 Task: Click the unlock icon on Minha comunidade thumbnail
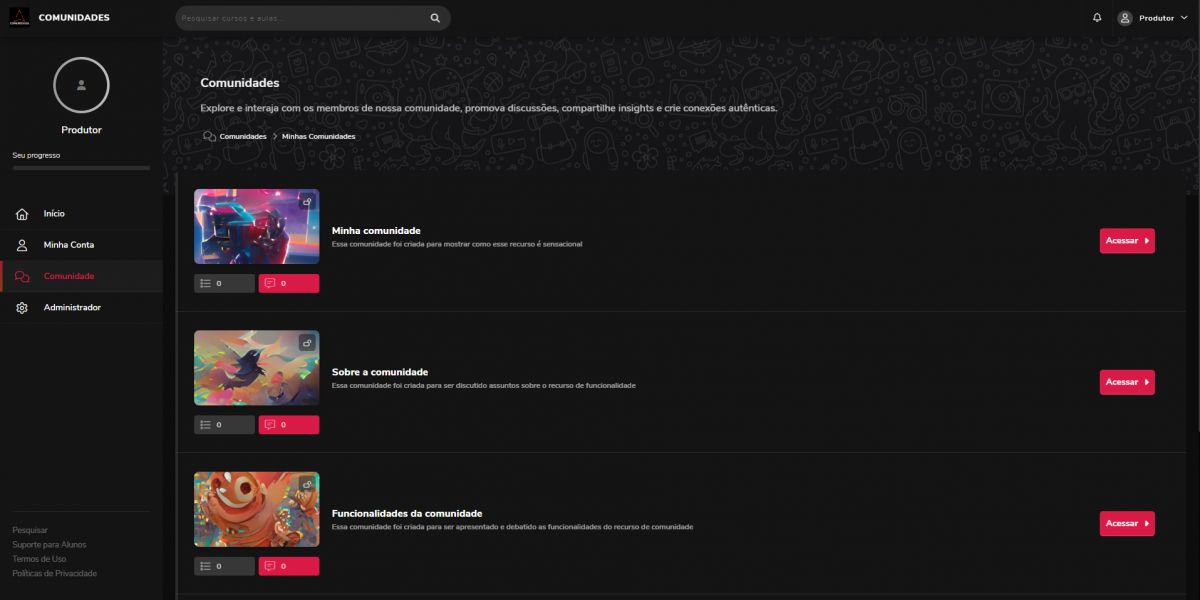pos(307,201)
